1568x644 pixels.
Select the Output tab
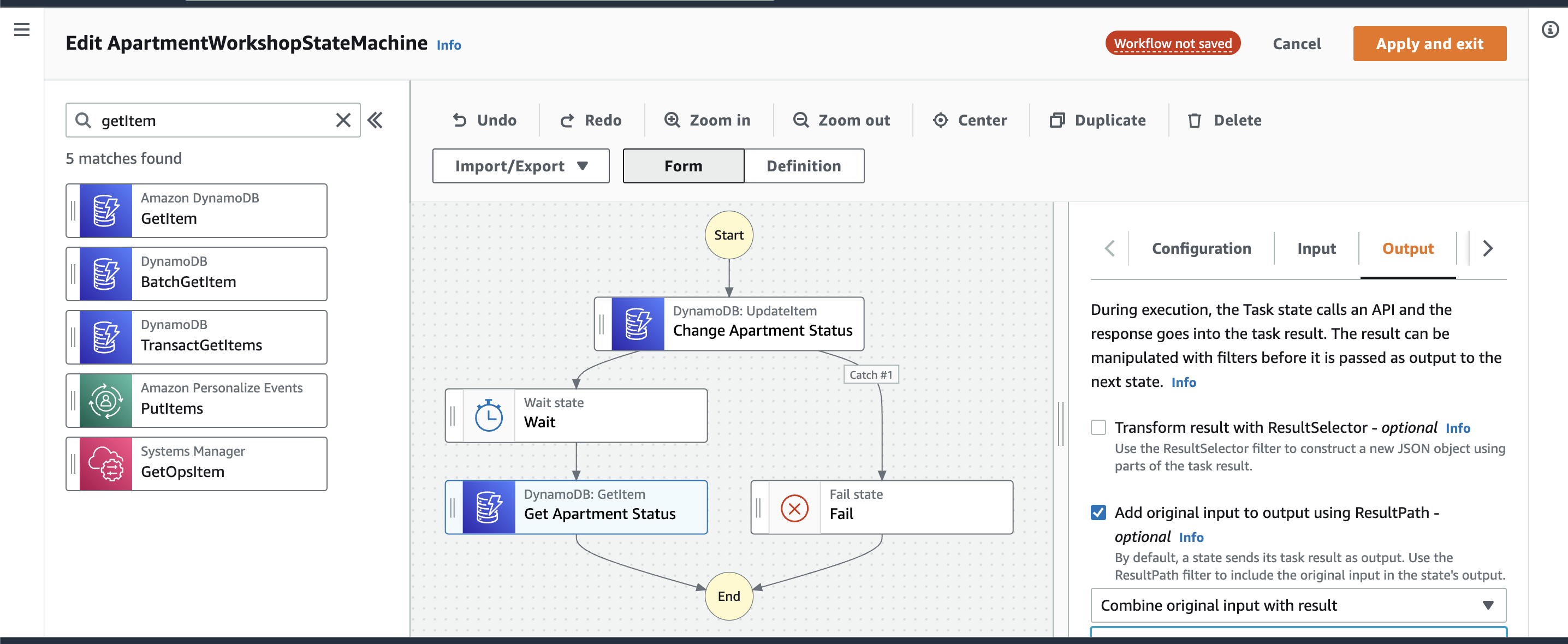[1408, 248]
